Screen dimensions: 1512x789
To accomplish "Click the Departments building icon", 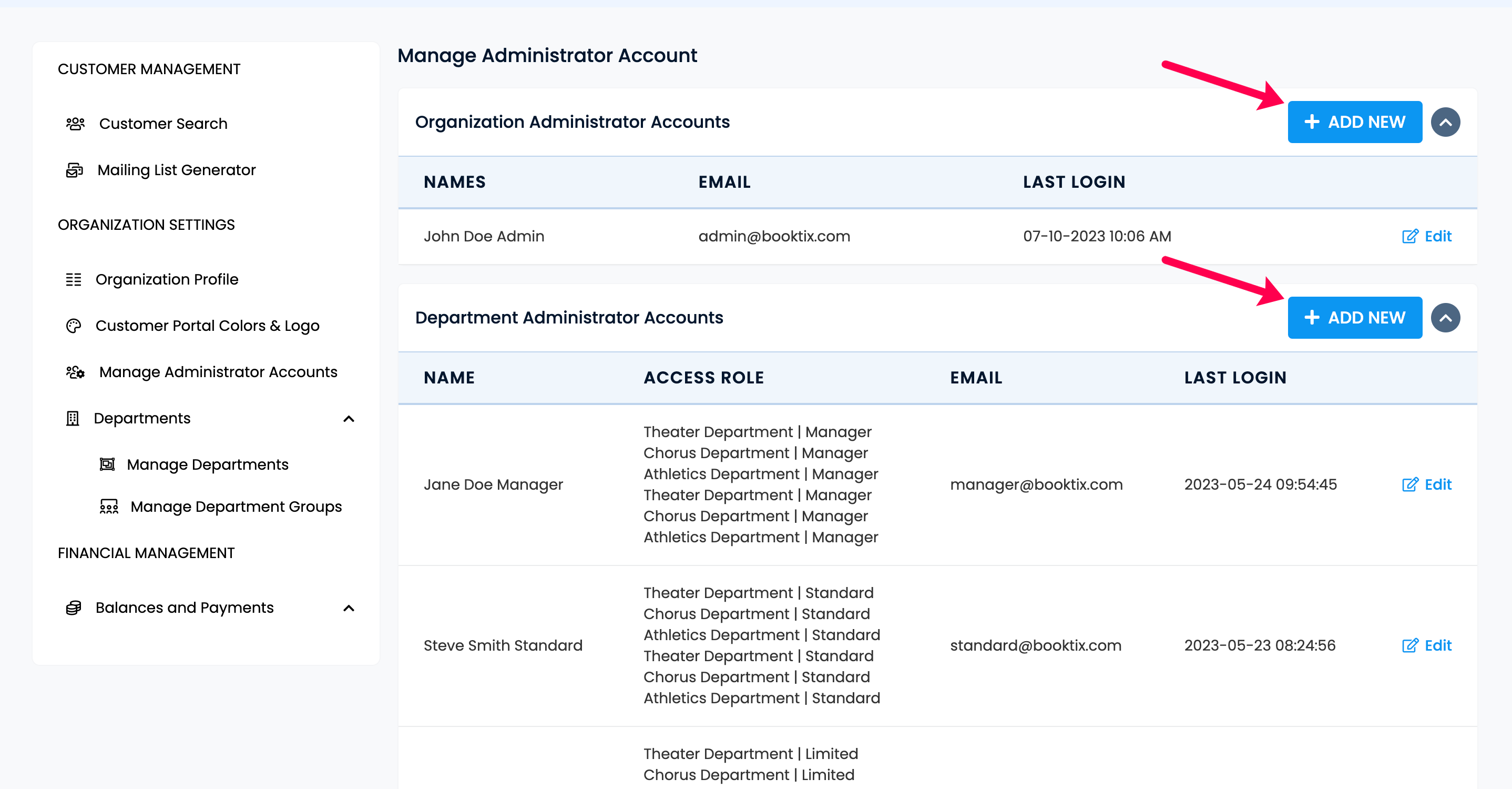I will click(73, 419).
